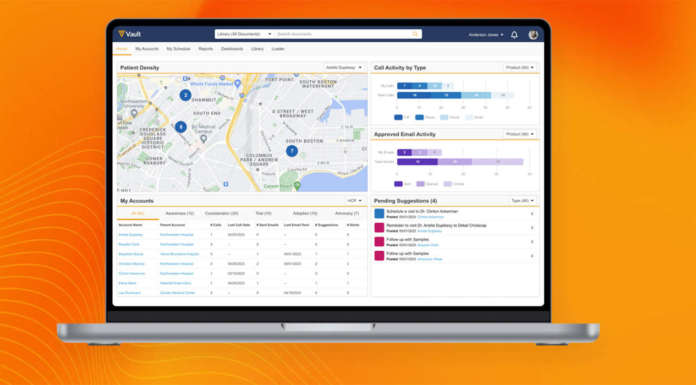Select the Advocacy (7) tab
The height and width of the screenshot is (385, 696).
(x=347, y=214)
